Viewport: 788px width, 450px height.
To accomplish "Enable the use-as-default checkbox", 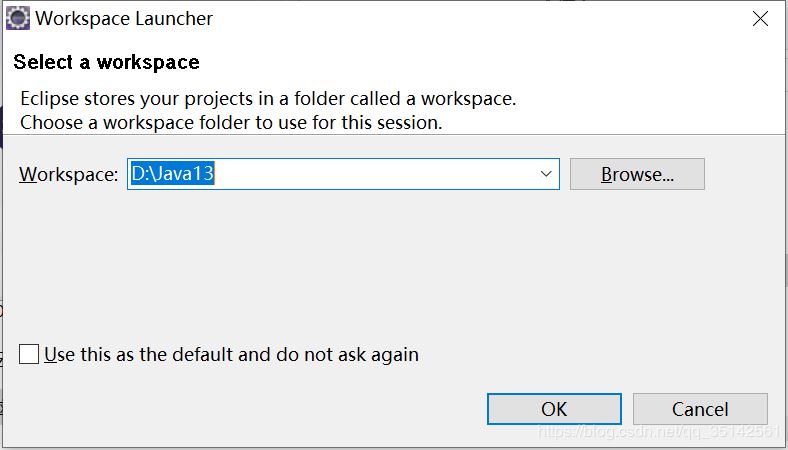I will 29,354.
